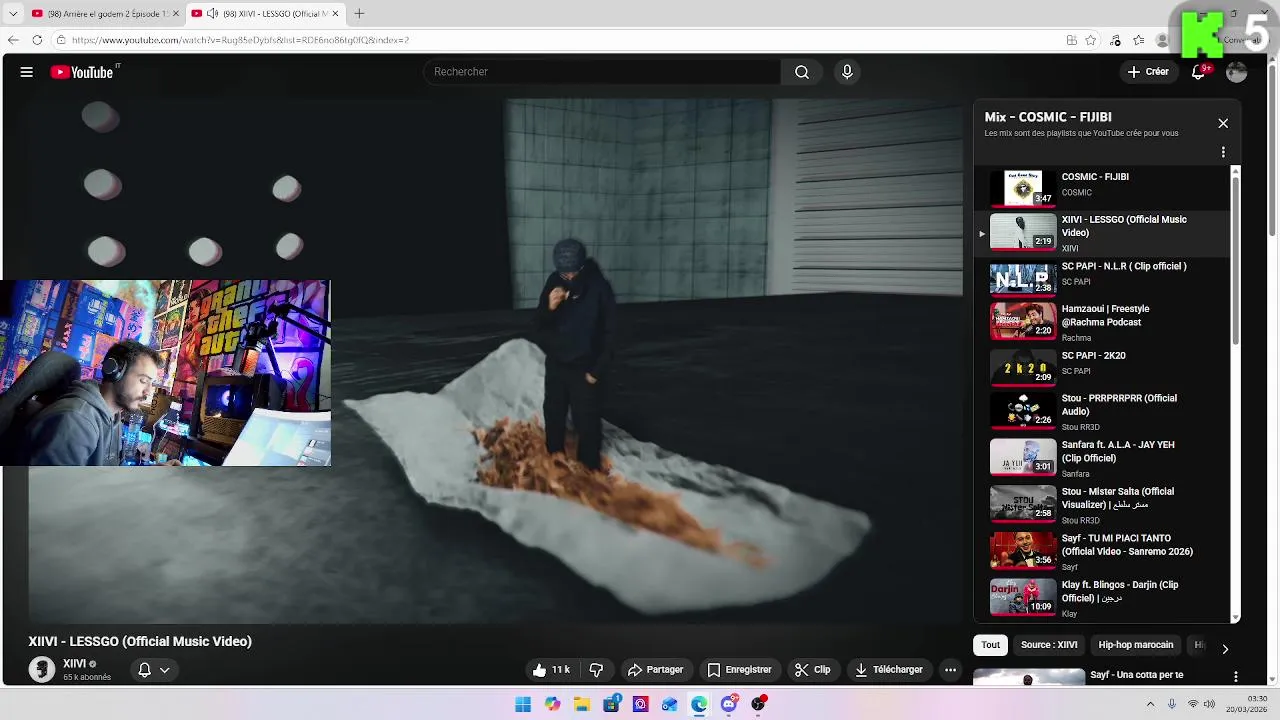Open the account avatar menu
1280x720 pixels.
click(1237, 72)
